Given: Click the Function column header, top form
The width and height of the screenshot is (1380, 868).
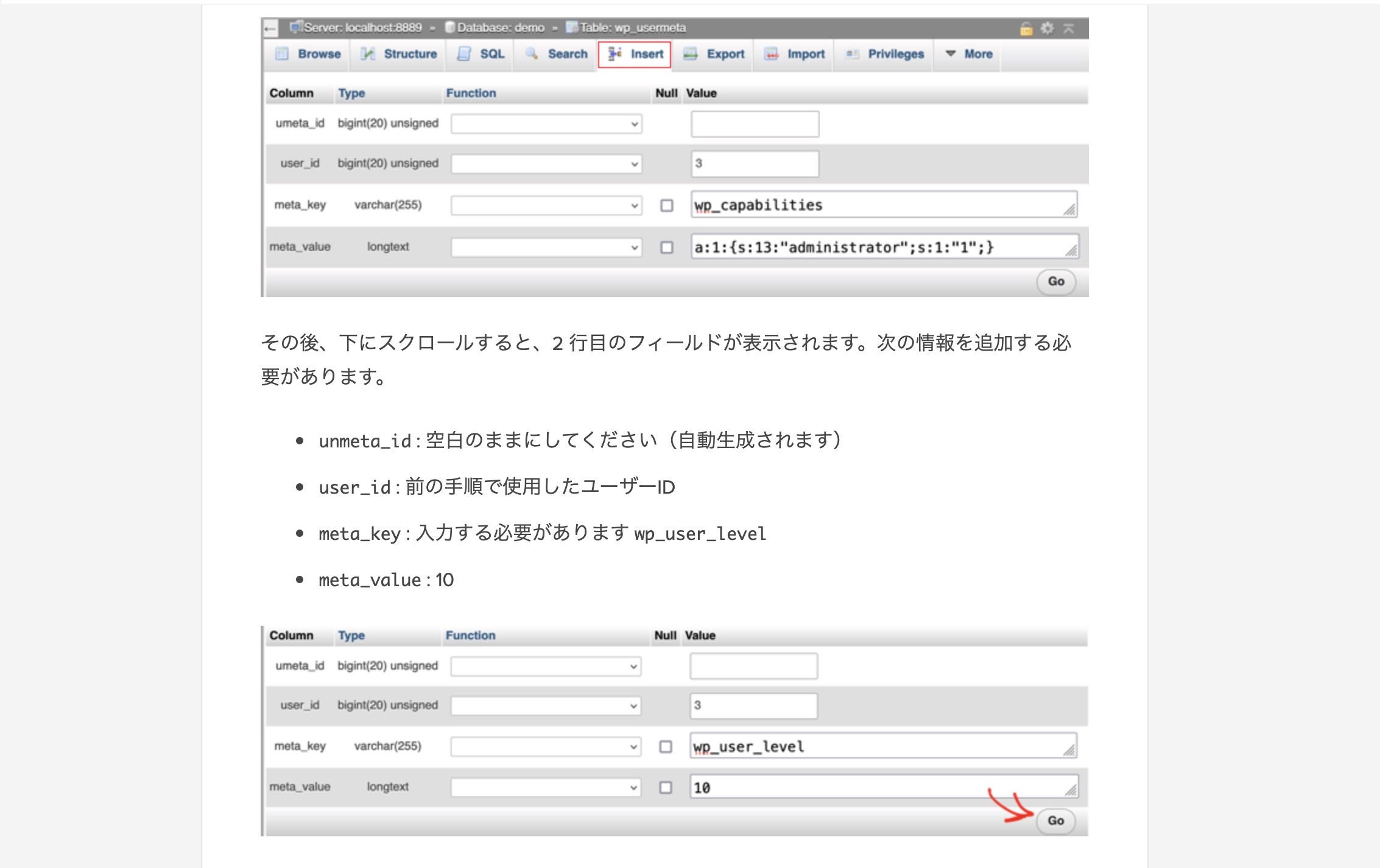Looking at the screenshot, I should click(471, 93).
